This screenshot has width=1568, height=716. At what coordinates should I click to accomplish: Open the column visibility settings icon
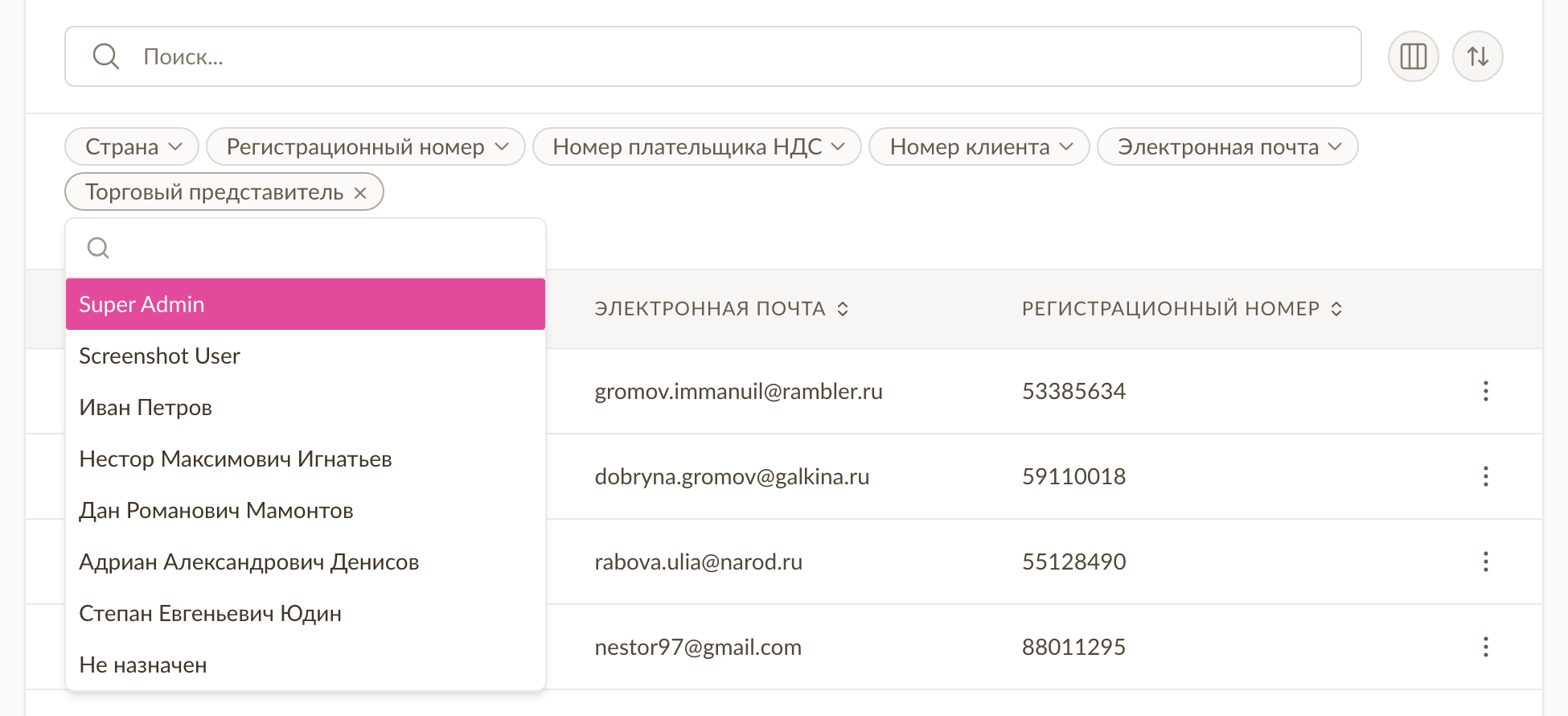[x=1413, y=56]
